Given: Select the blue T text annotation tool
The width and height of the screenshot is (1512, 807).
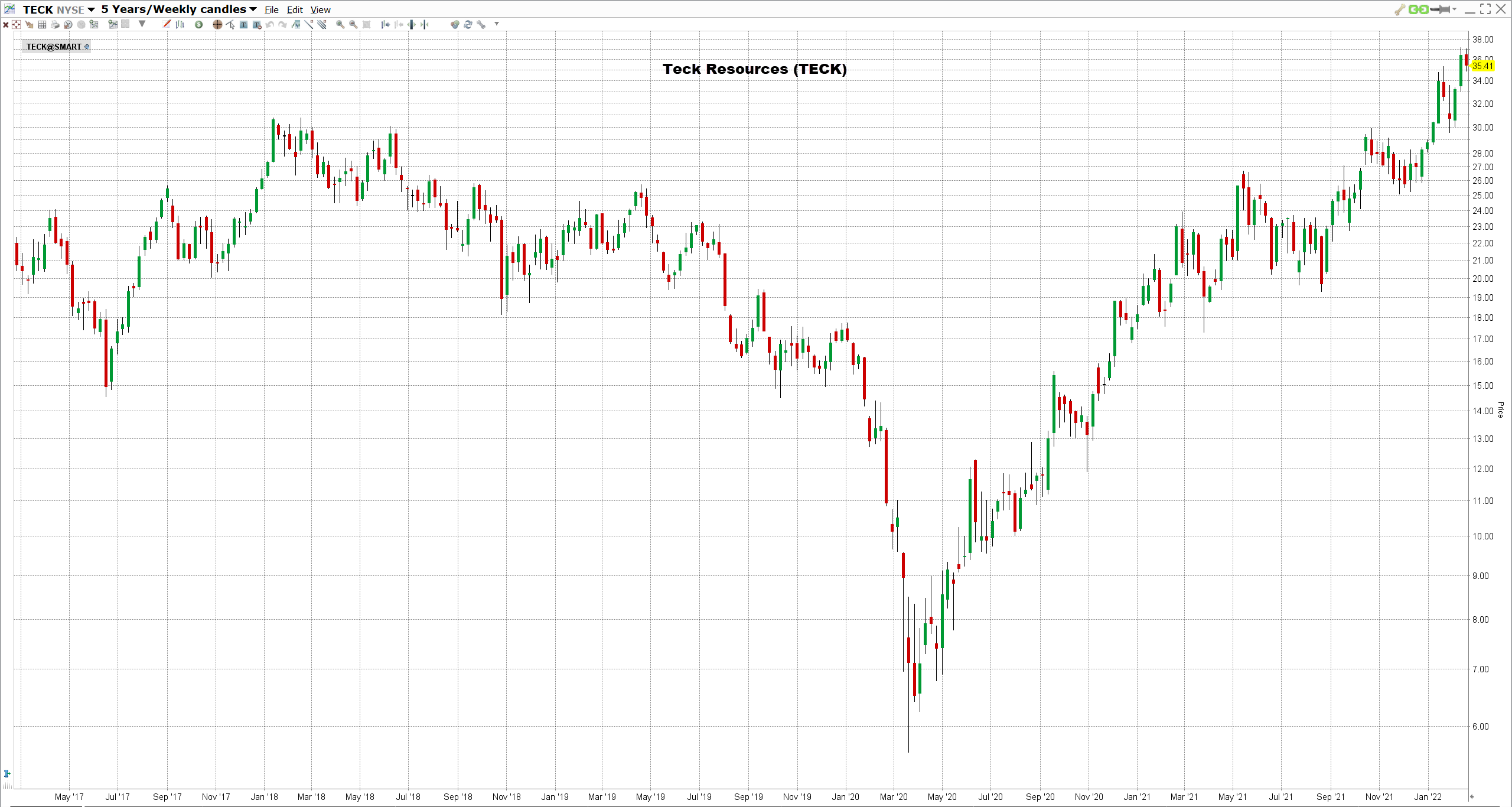Looking at the screenshot, I should click(x=243, y=24).
